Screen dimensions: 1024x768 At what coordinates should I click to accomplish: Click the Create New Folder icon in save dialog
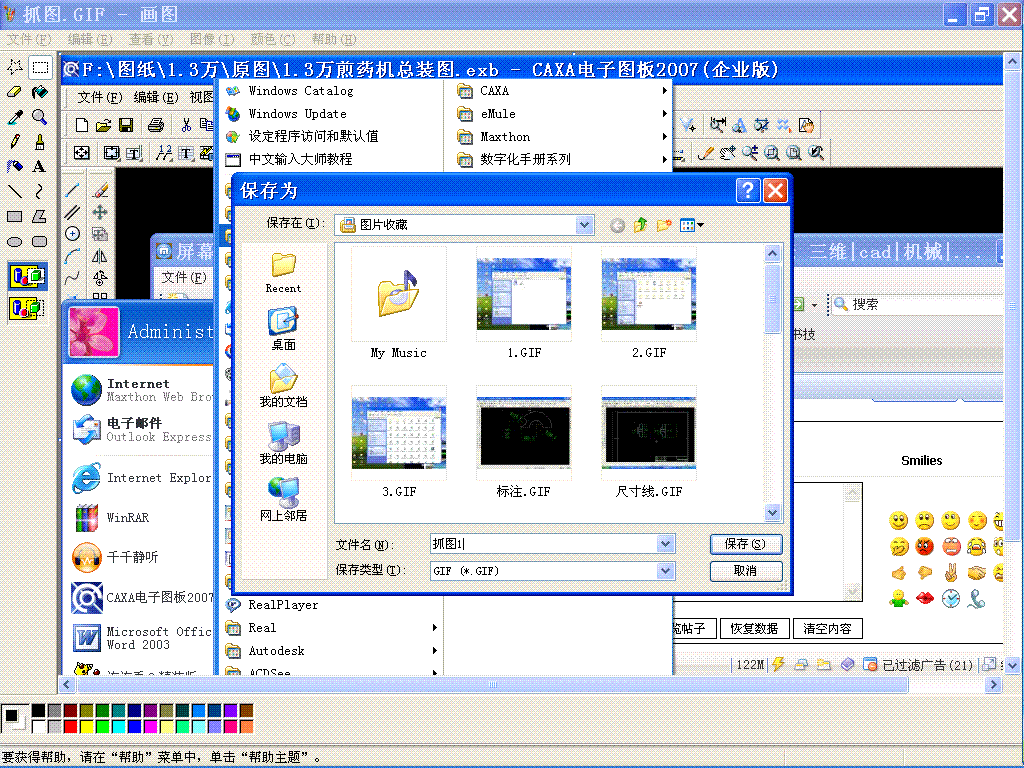(x=664, y=225)
